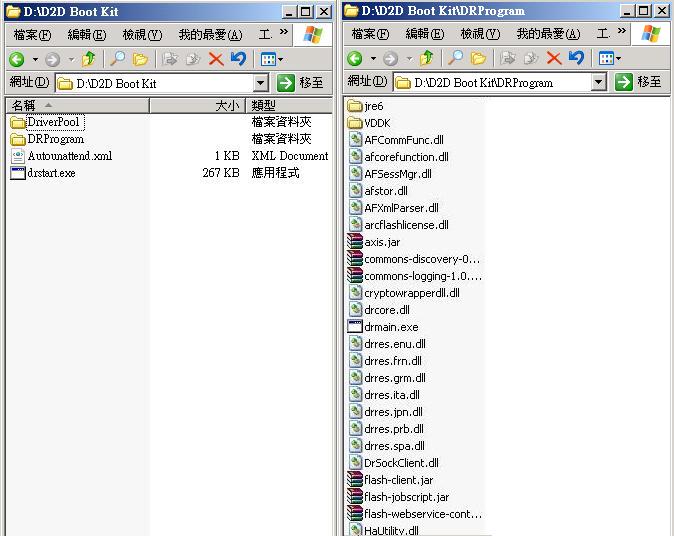Select the drstart.exe file
Image resolution: width=674 pixels, height=536 pixels.
tap(43, 173)
